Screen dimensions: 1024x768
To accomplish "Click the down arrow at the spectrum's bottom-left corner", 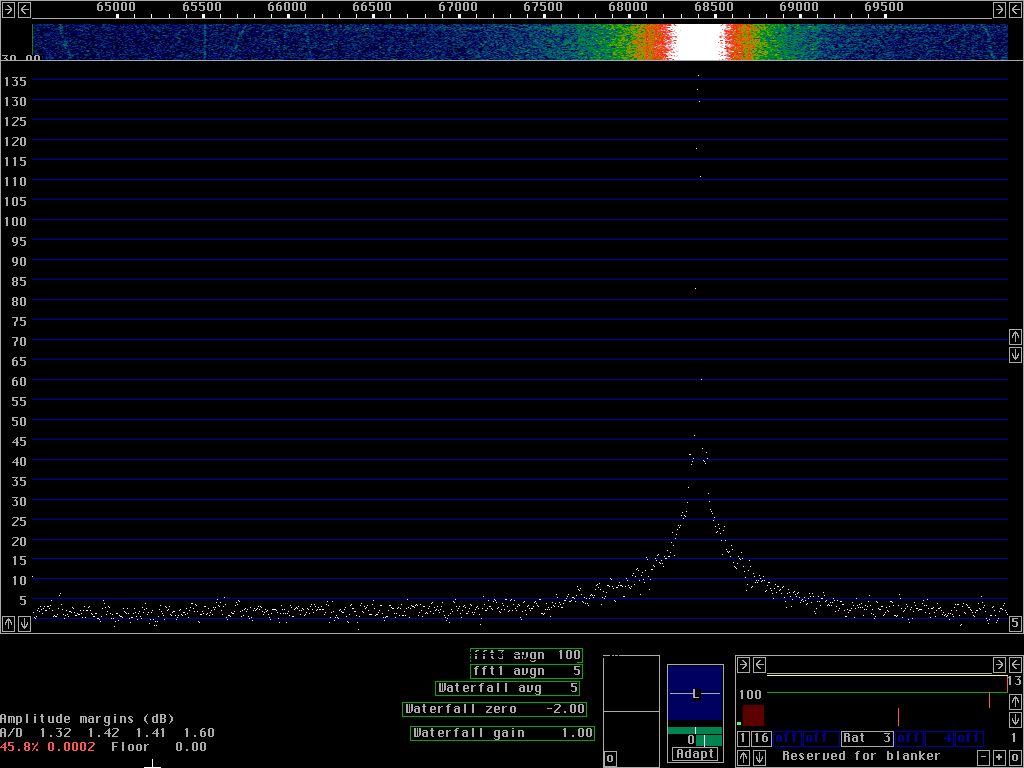I will 24,623.
